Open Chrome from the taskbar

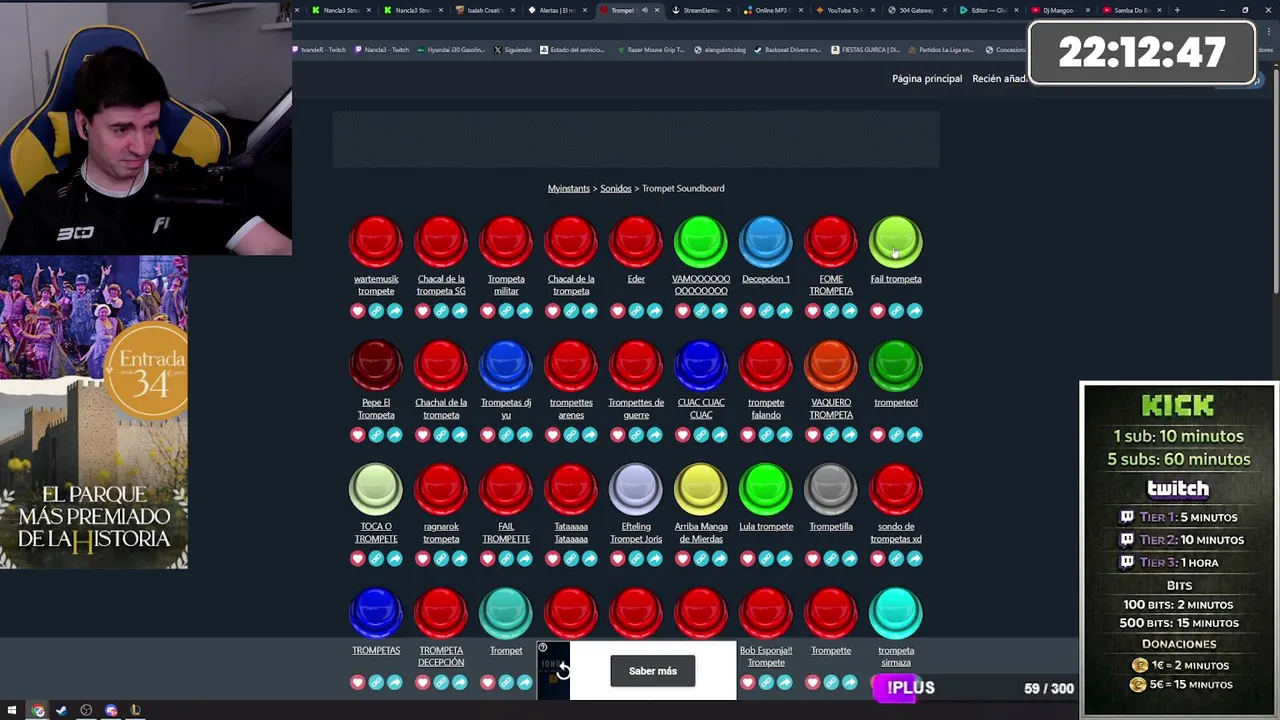(38, 710)
